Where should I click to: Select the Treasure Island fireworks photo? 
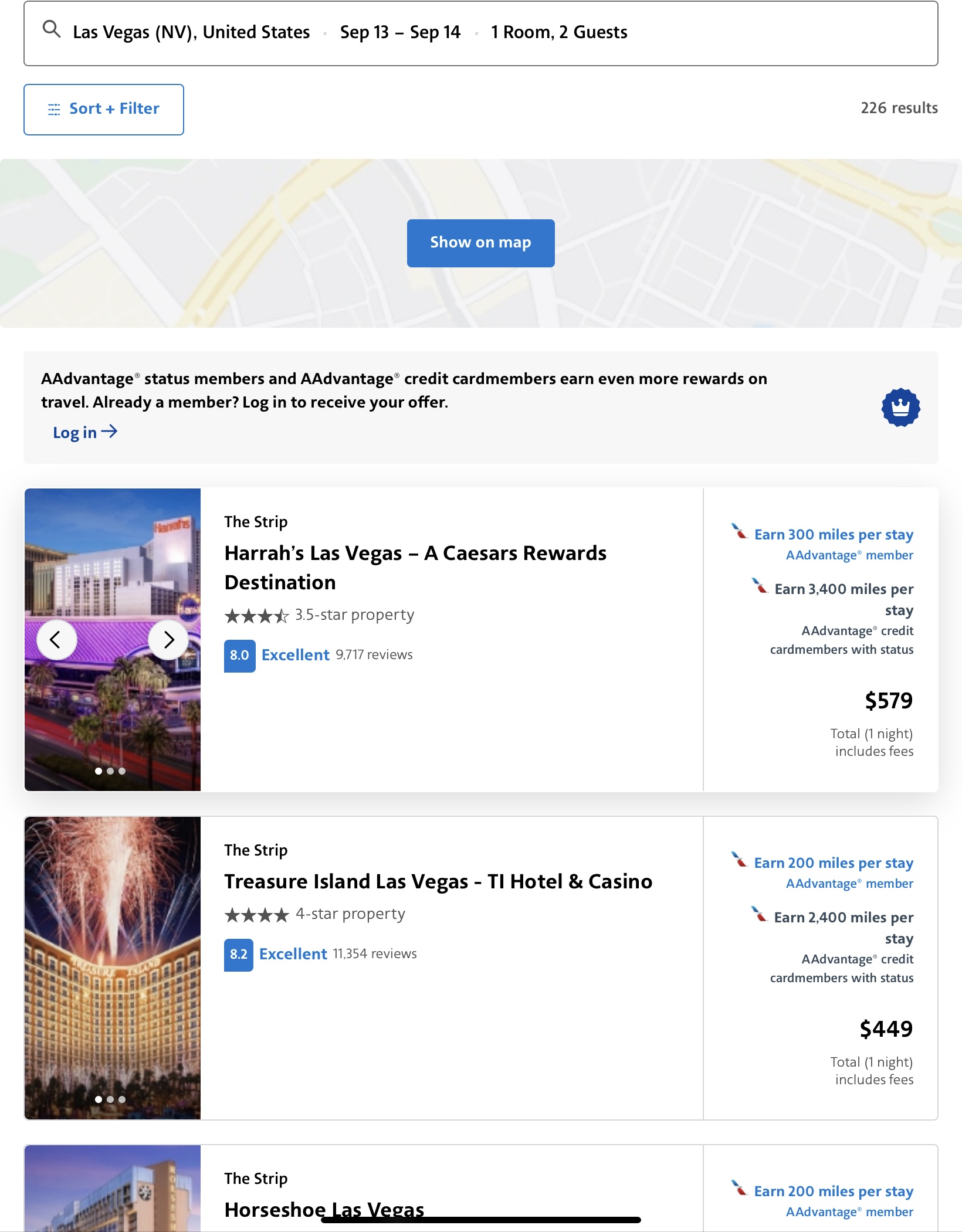(113, 968)
